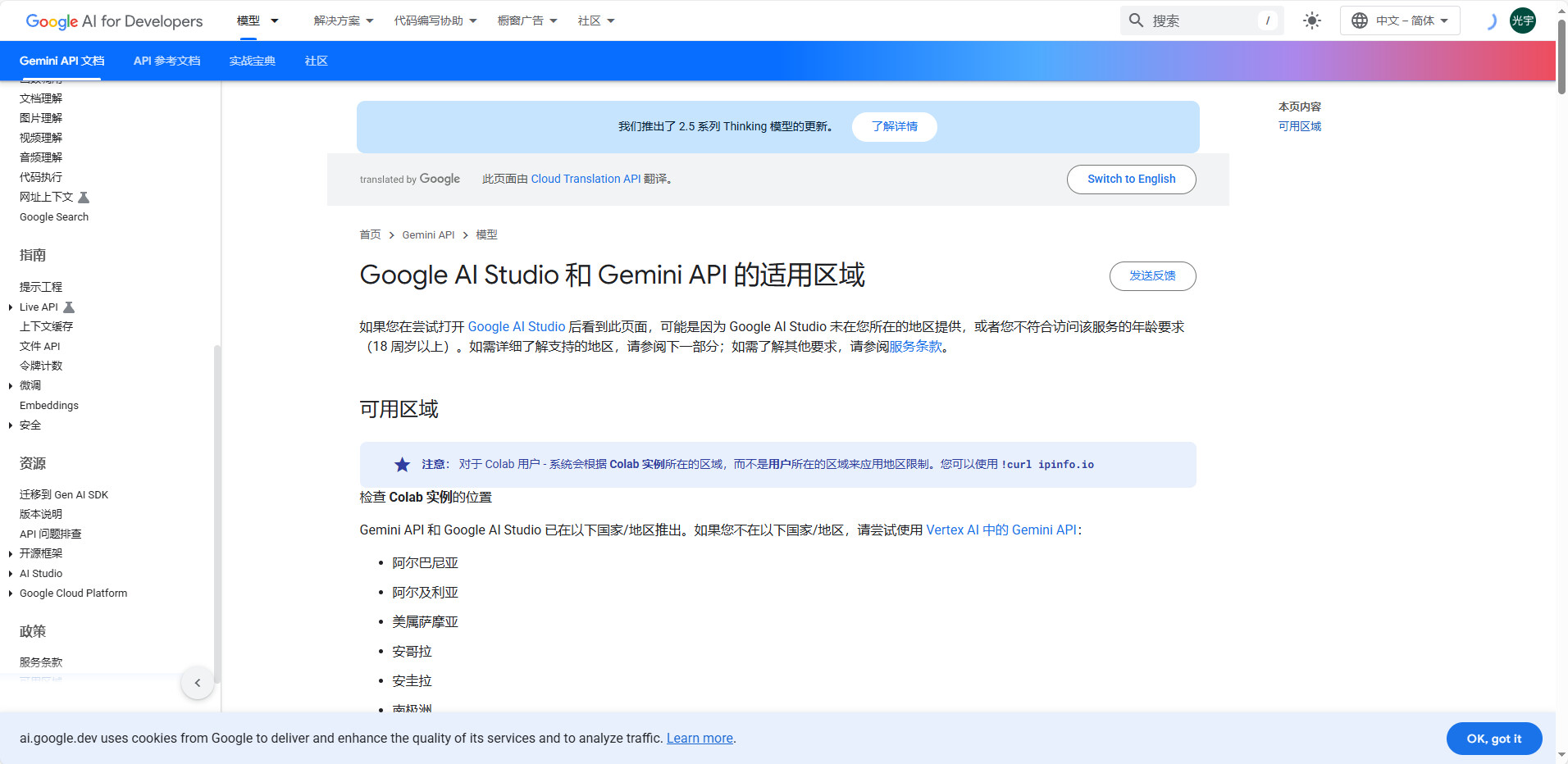1568x764 pixels.
Task: Open the 实战宝典 tab
Action: click(252, 61)
